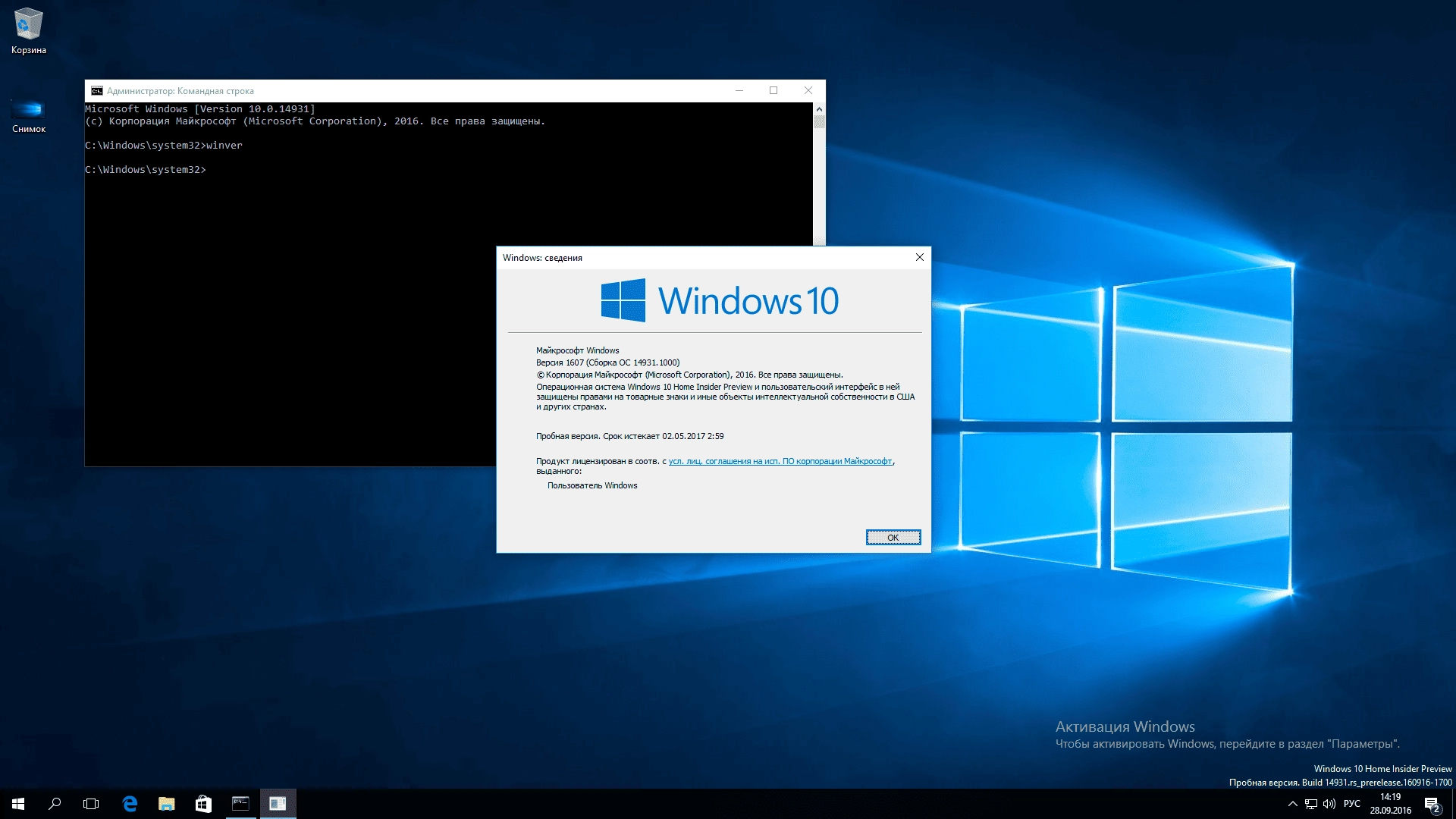Open network status tray icon
This screenshot has width=1456, height=819.
coord(1310,804)
